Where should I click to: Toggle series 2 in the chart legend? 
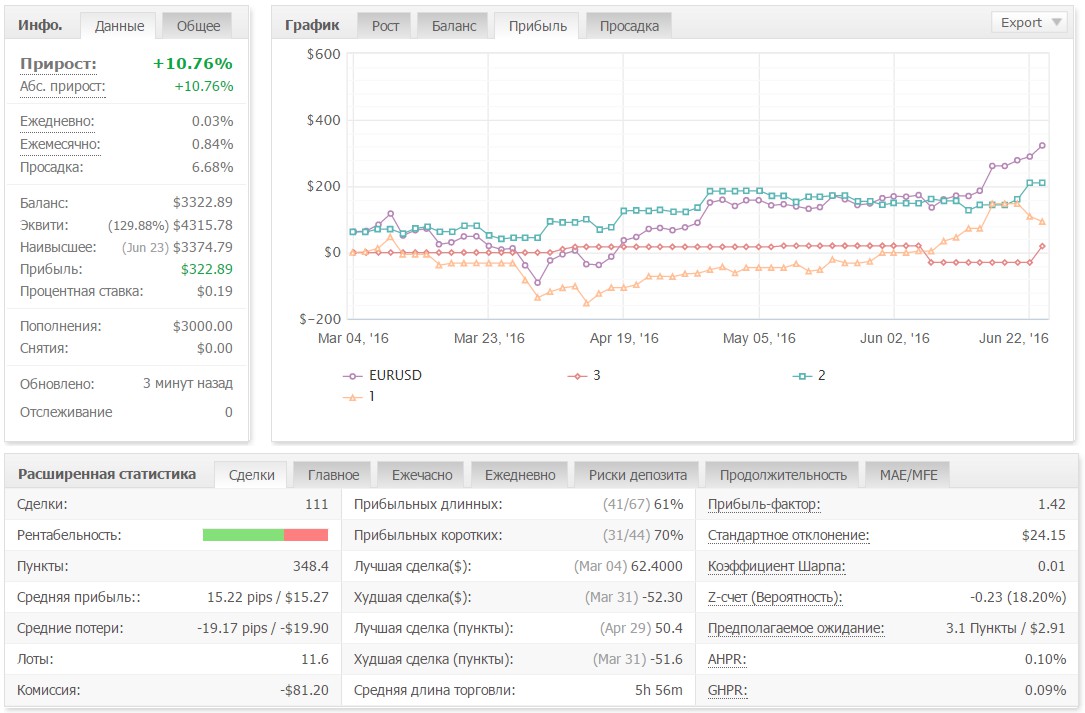[x=809, y=375]
